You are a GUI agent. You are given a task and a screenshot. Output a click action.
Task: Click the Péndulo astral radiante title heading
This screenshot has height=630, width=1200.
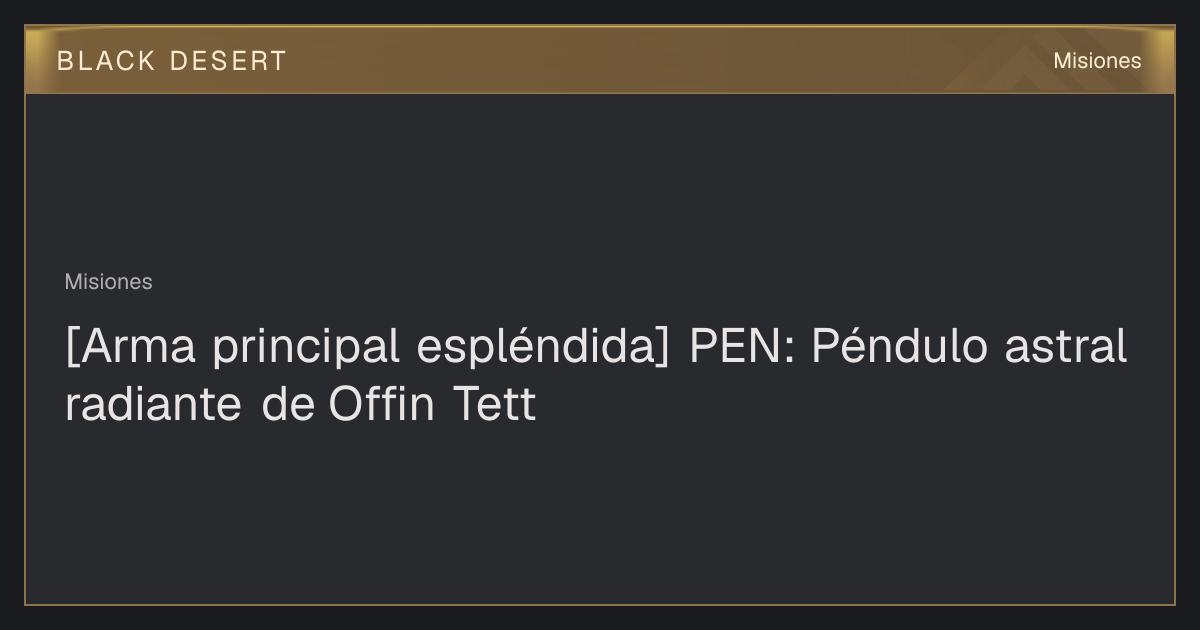[x=596, y=375]
